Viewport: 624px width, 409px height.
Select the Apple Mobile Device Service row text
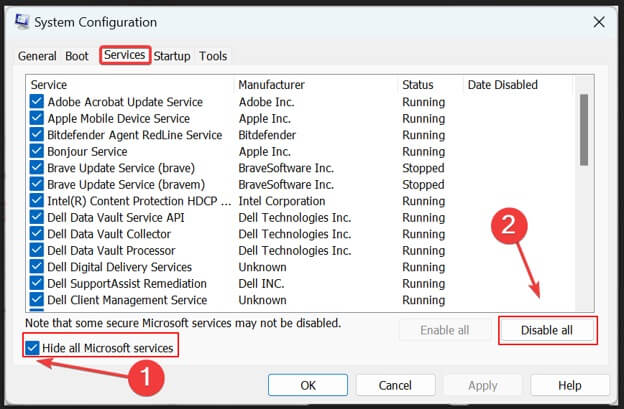point(119,118)
